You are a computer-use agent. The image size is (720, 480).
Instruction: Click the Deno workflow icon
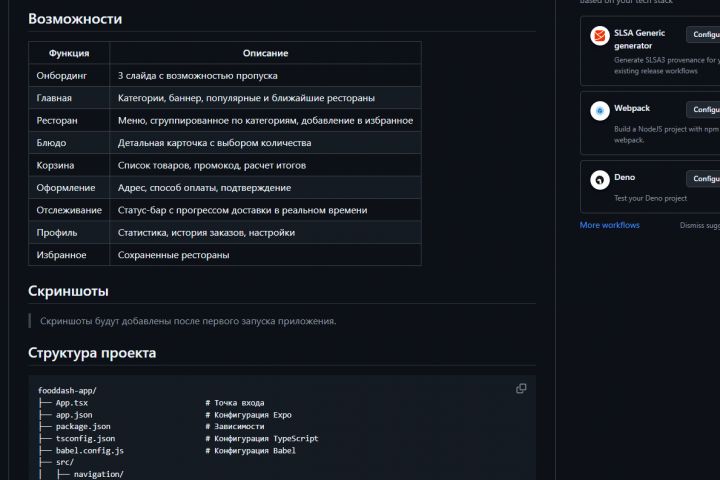[x=600, y=180]
